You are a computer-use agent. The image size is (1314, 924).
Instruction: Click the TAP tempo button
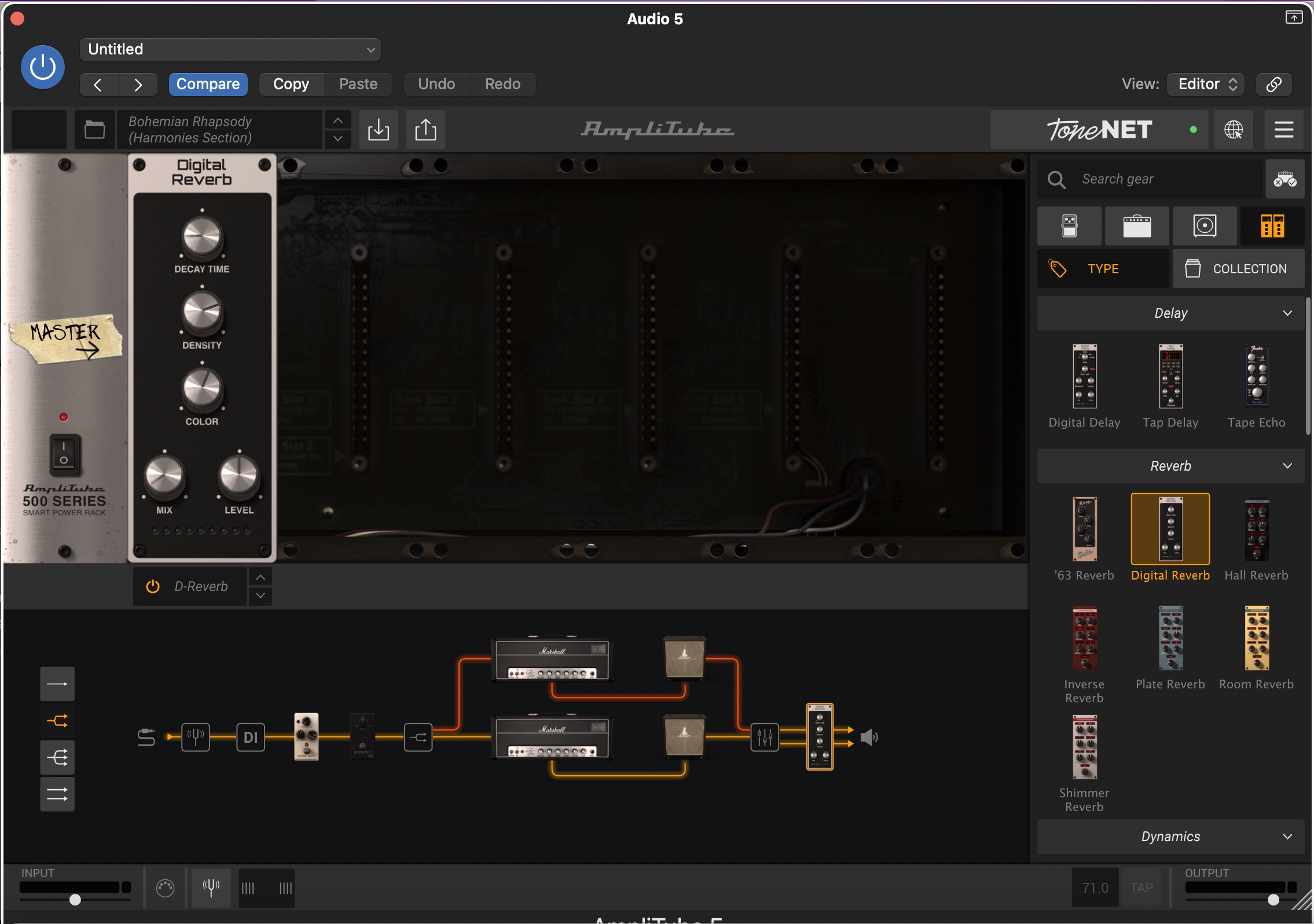[x=1142, y=888]
